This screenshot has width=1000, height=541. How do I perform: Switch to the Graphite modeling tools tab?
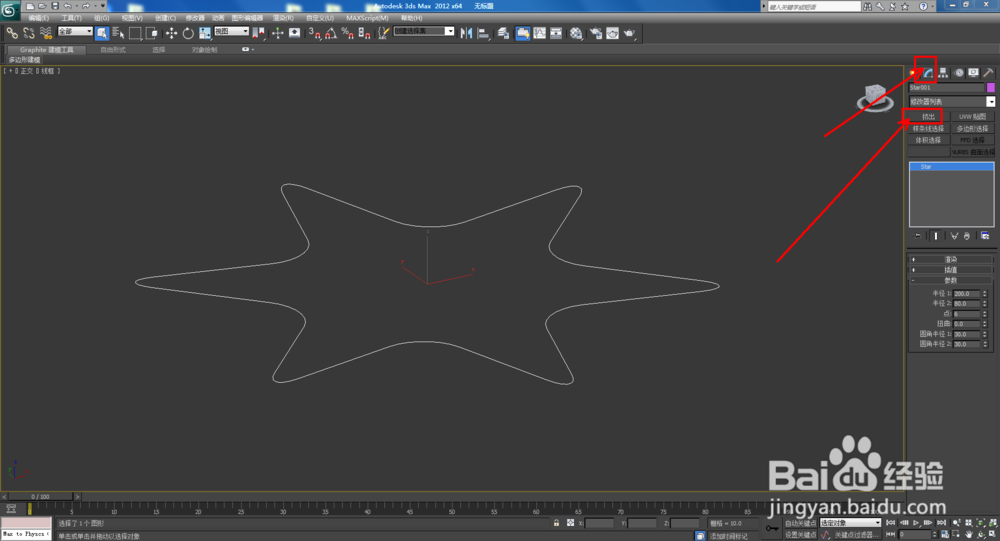point(47,50)
